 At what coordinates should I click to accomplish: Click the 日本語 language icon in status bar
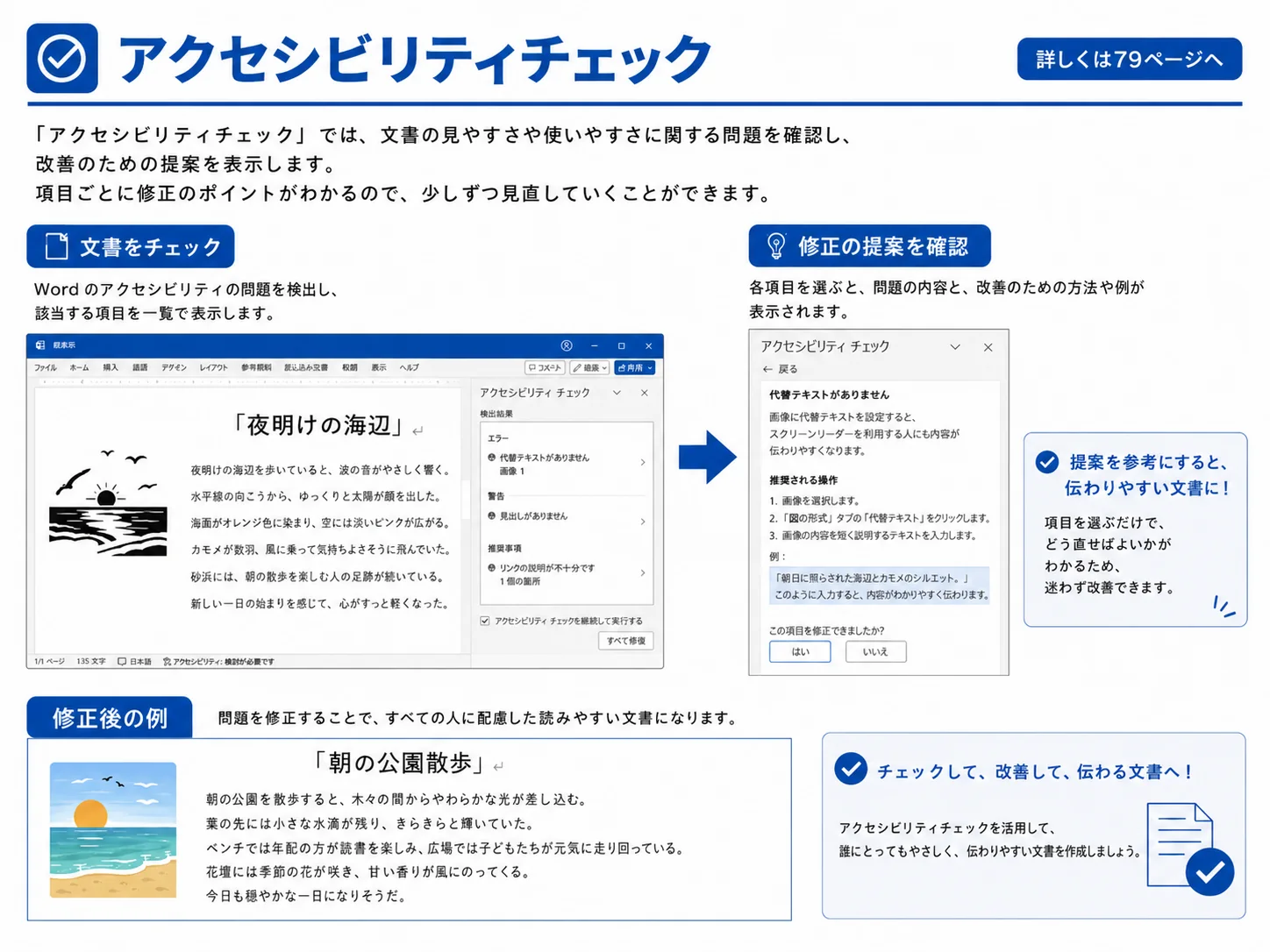(x=122, y=661)
